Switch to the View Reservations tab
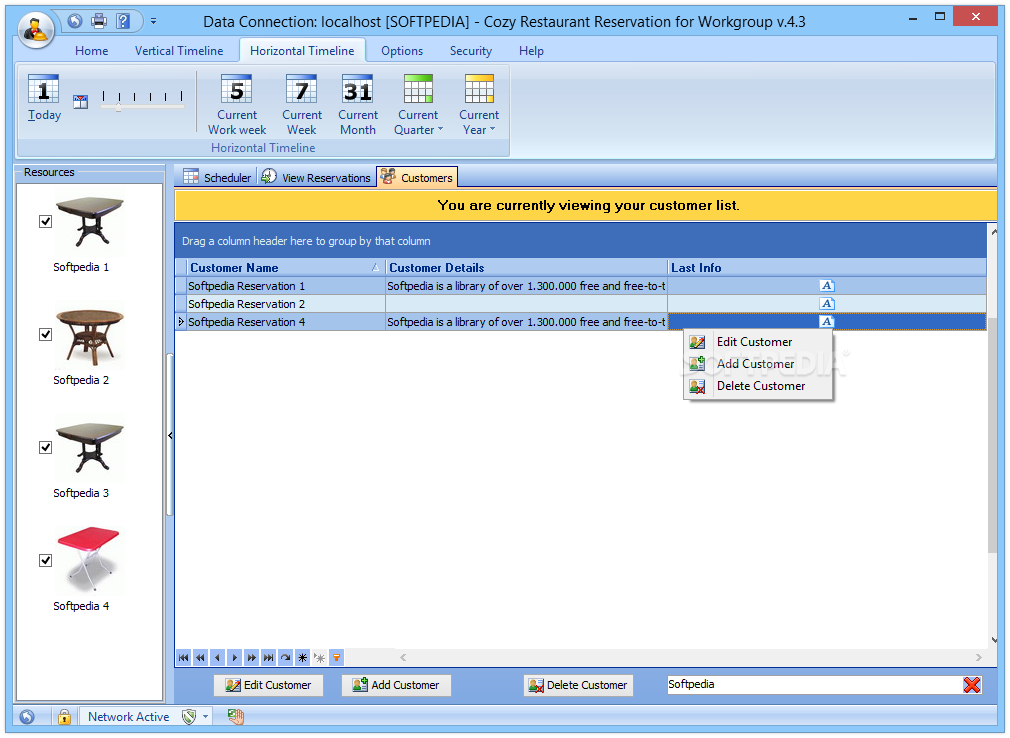 [x=316, y=177]
